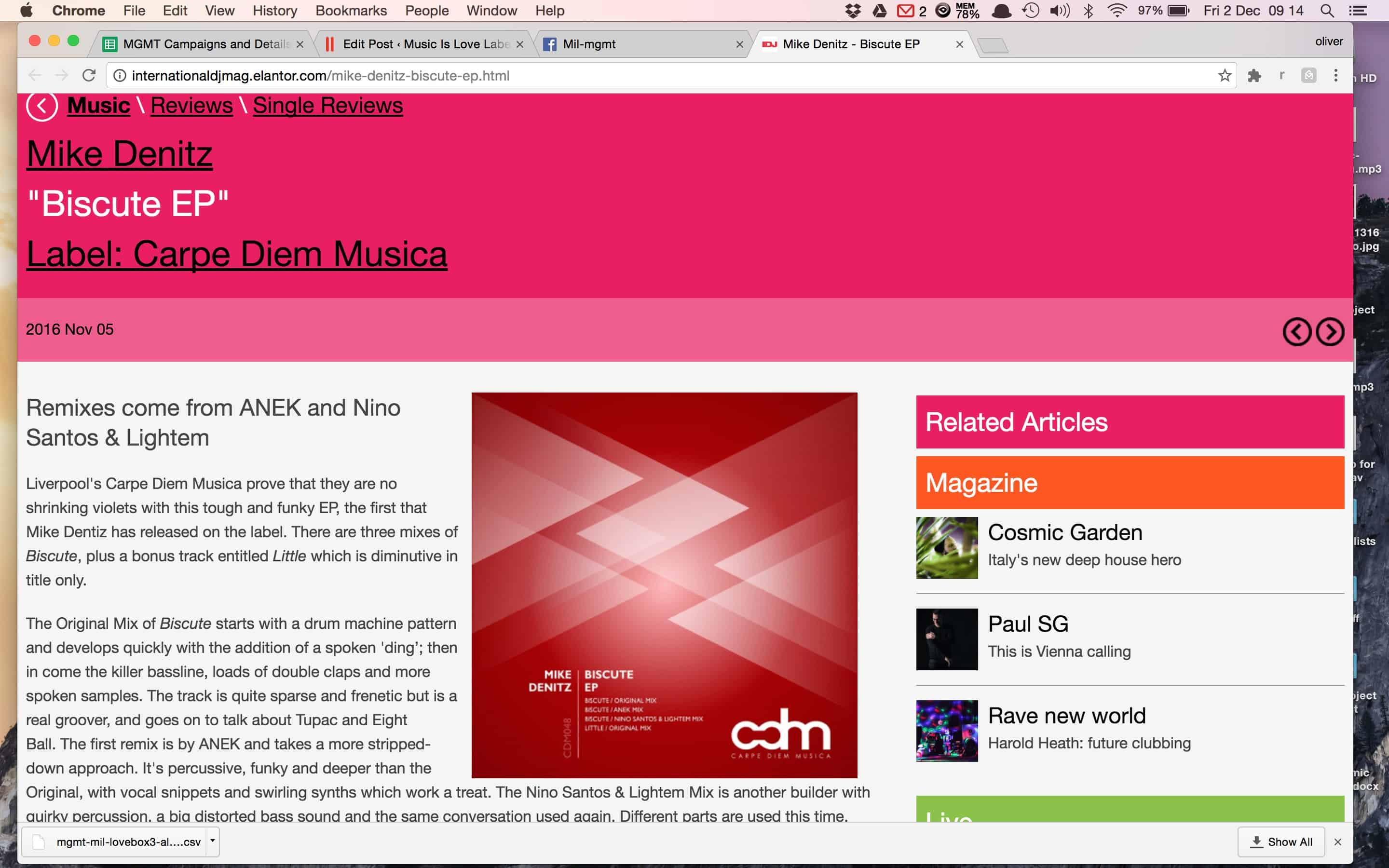The width and height of the screenshot is (1389, 868).
Task: Bookmark this page with the star icon
Action: (1224, 75)
